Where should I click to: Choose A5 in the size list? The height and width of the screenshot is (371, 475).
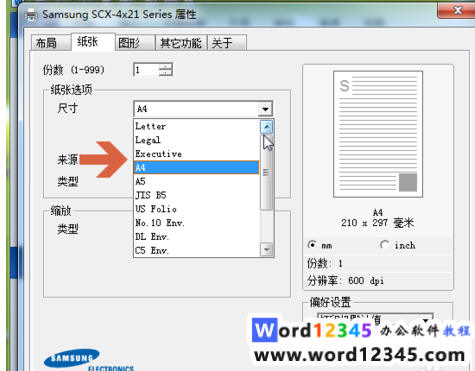[196, 181]
